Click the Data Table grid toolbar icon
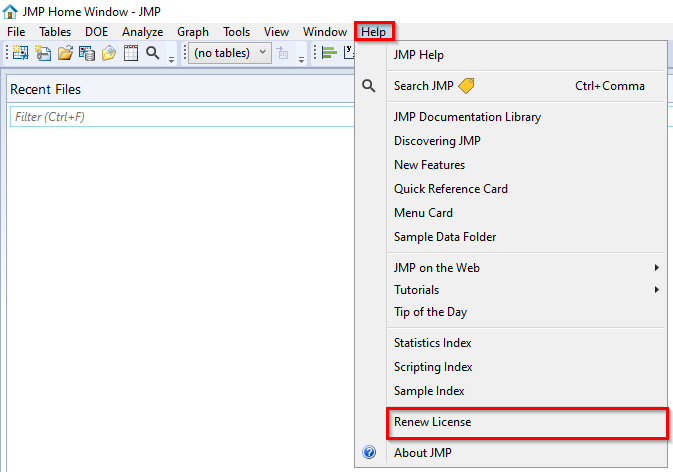 click(130, 53)
